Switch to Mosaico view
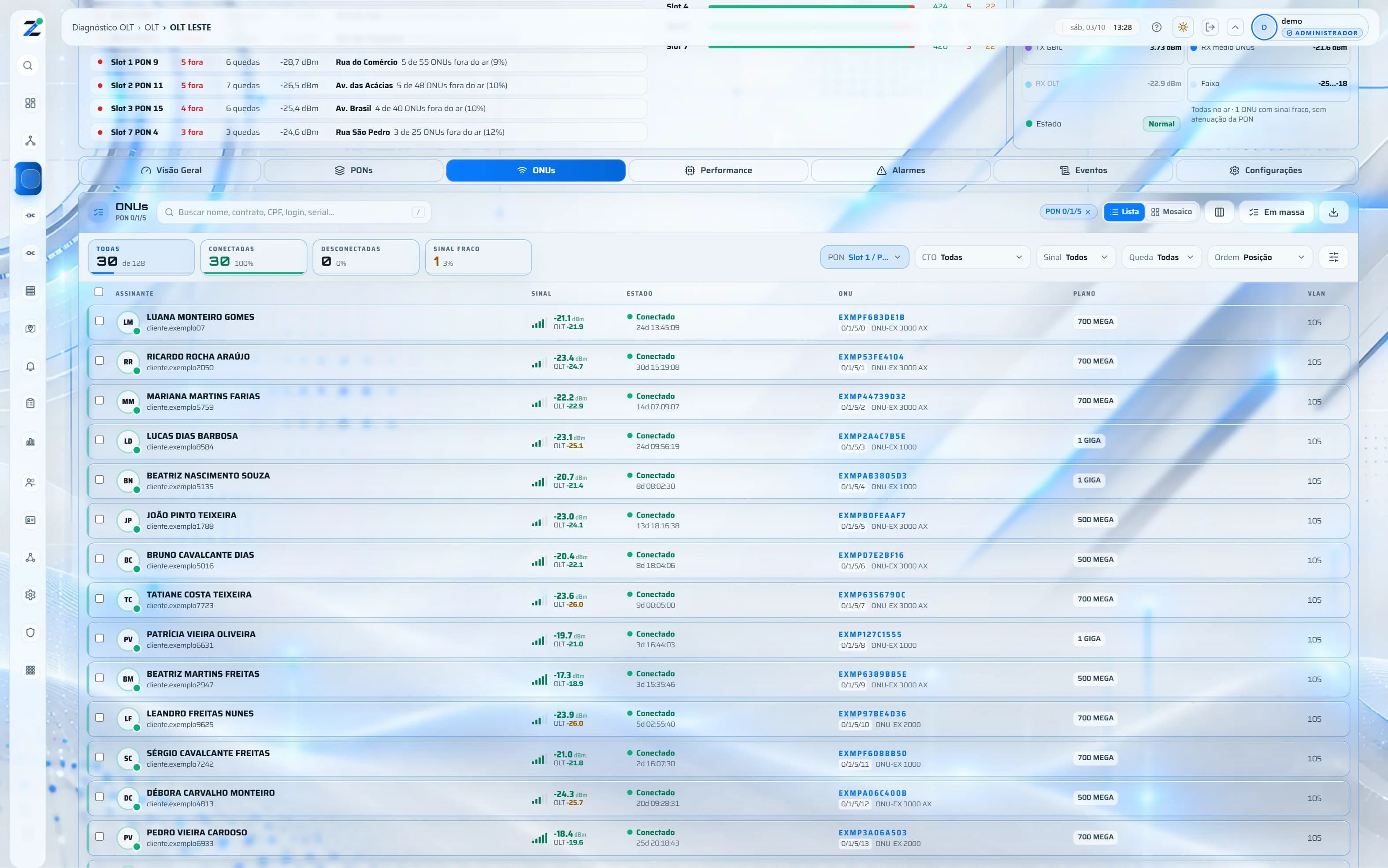The image size is (1388, 868). pos(1172,212)
